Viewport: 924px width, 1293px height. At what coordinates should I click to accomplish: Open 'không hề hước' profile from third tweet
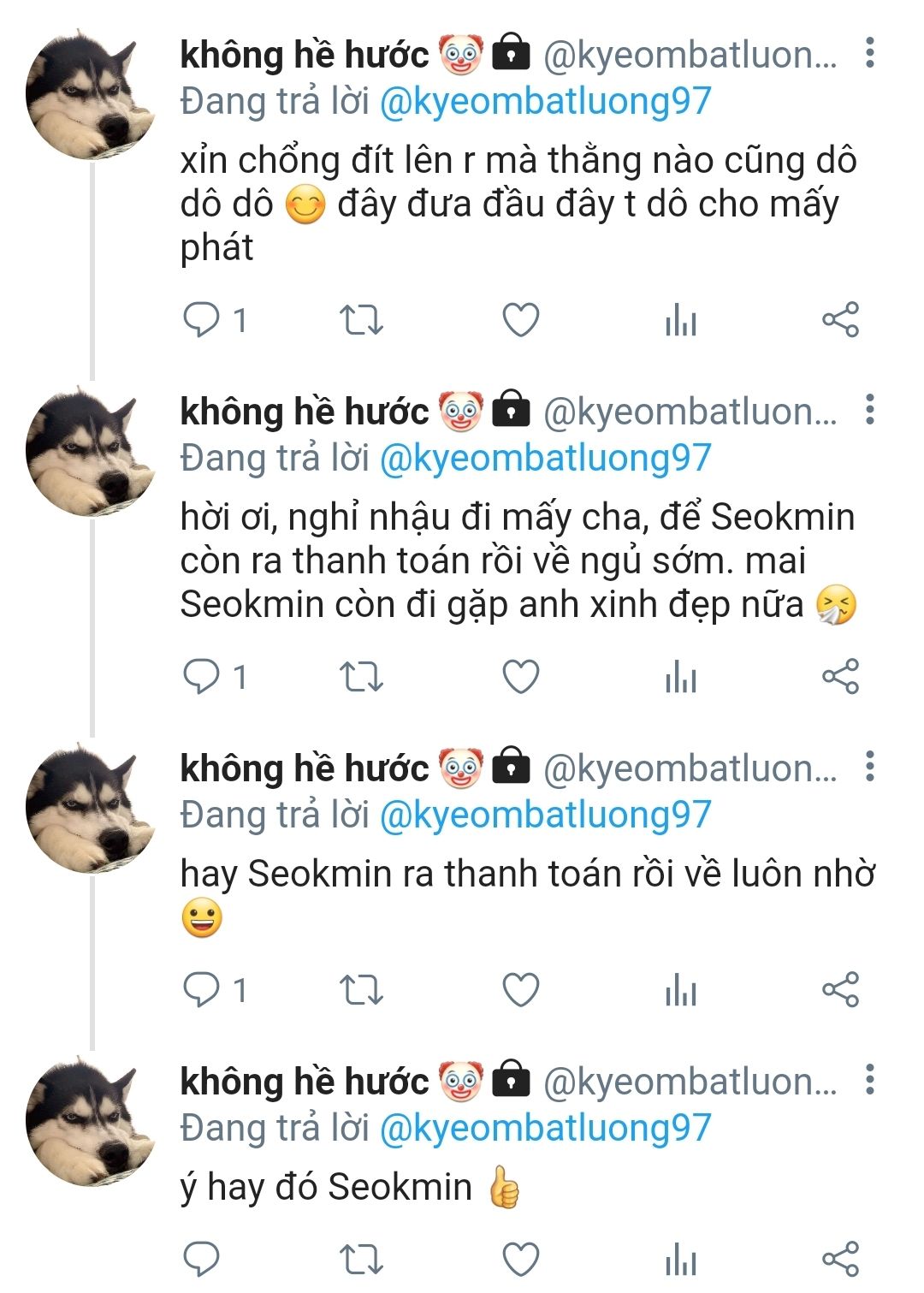(304, 768)
